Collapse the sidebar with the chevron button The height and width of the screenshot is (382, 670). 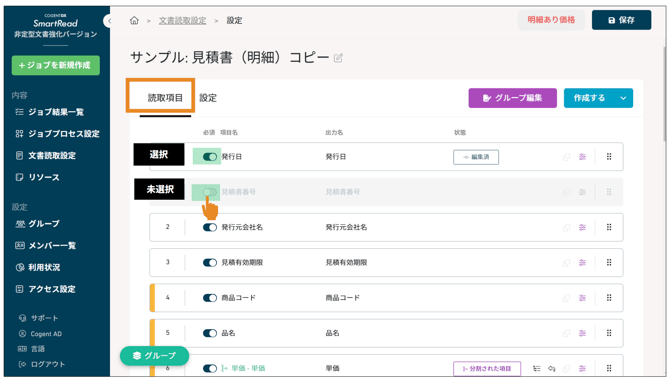tap(108, 21)
